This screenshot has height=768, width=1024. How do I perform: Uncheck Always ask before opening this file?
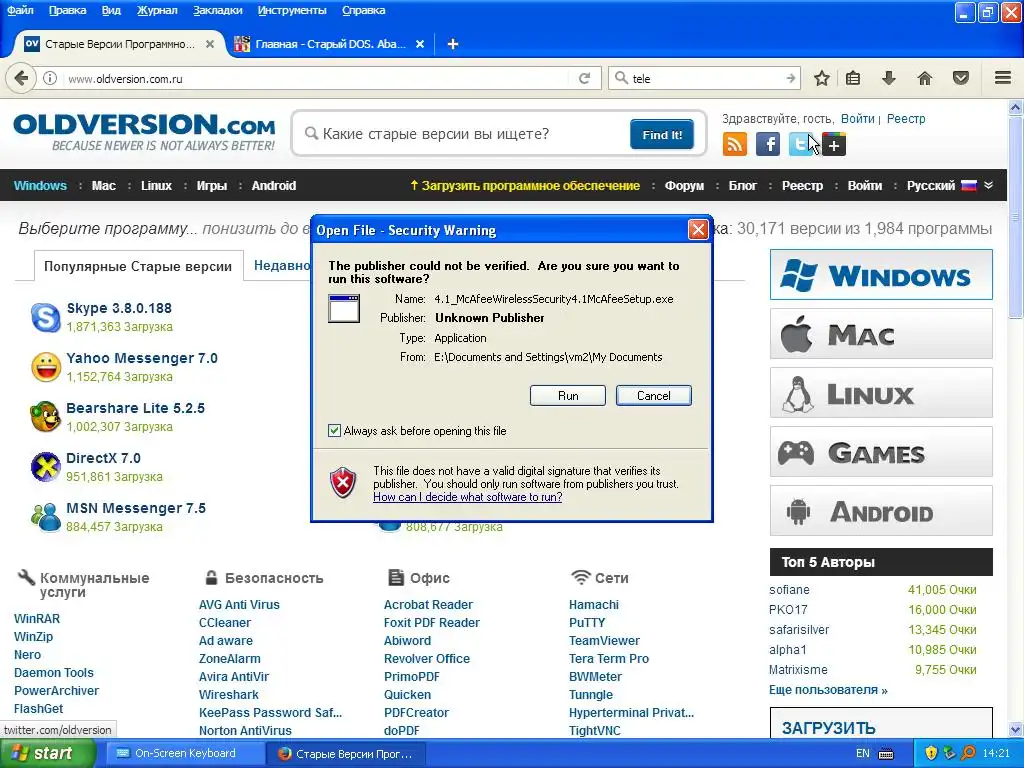[x=334, y=430]
